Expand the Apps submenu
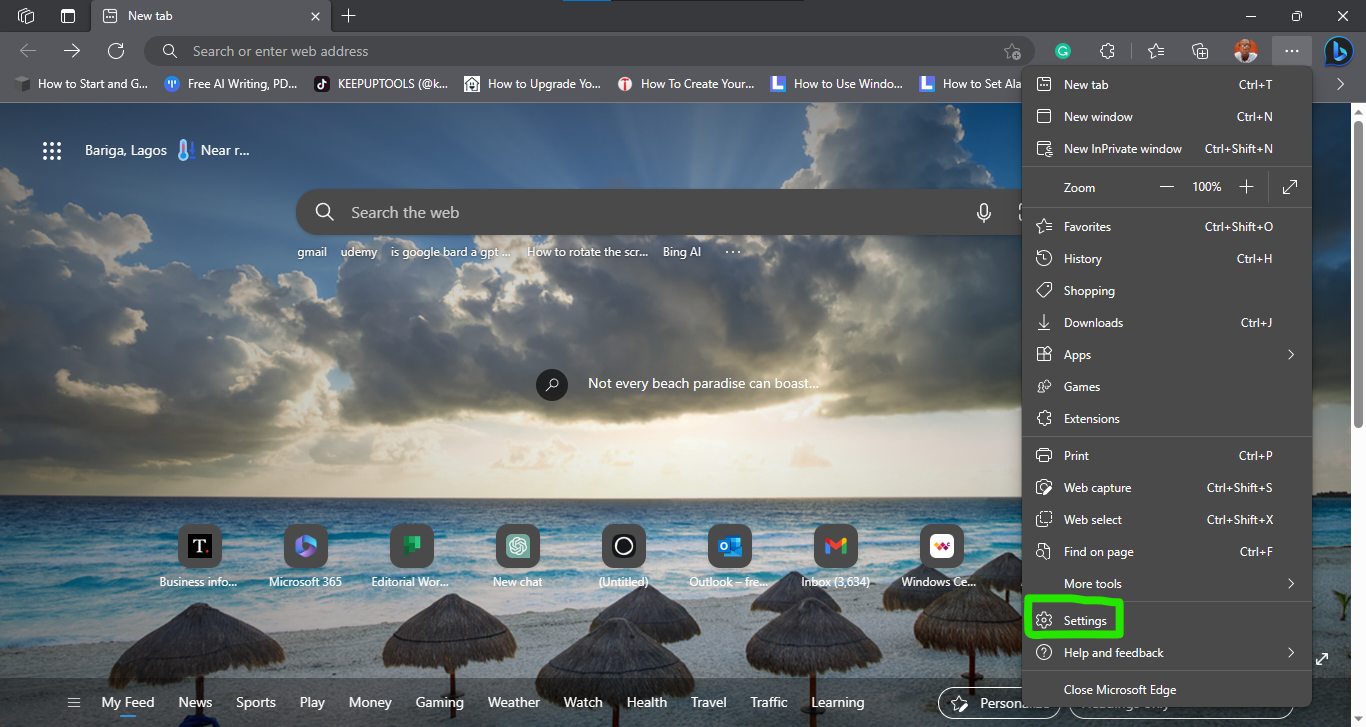 [1166, 355]
